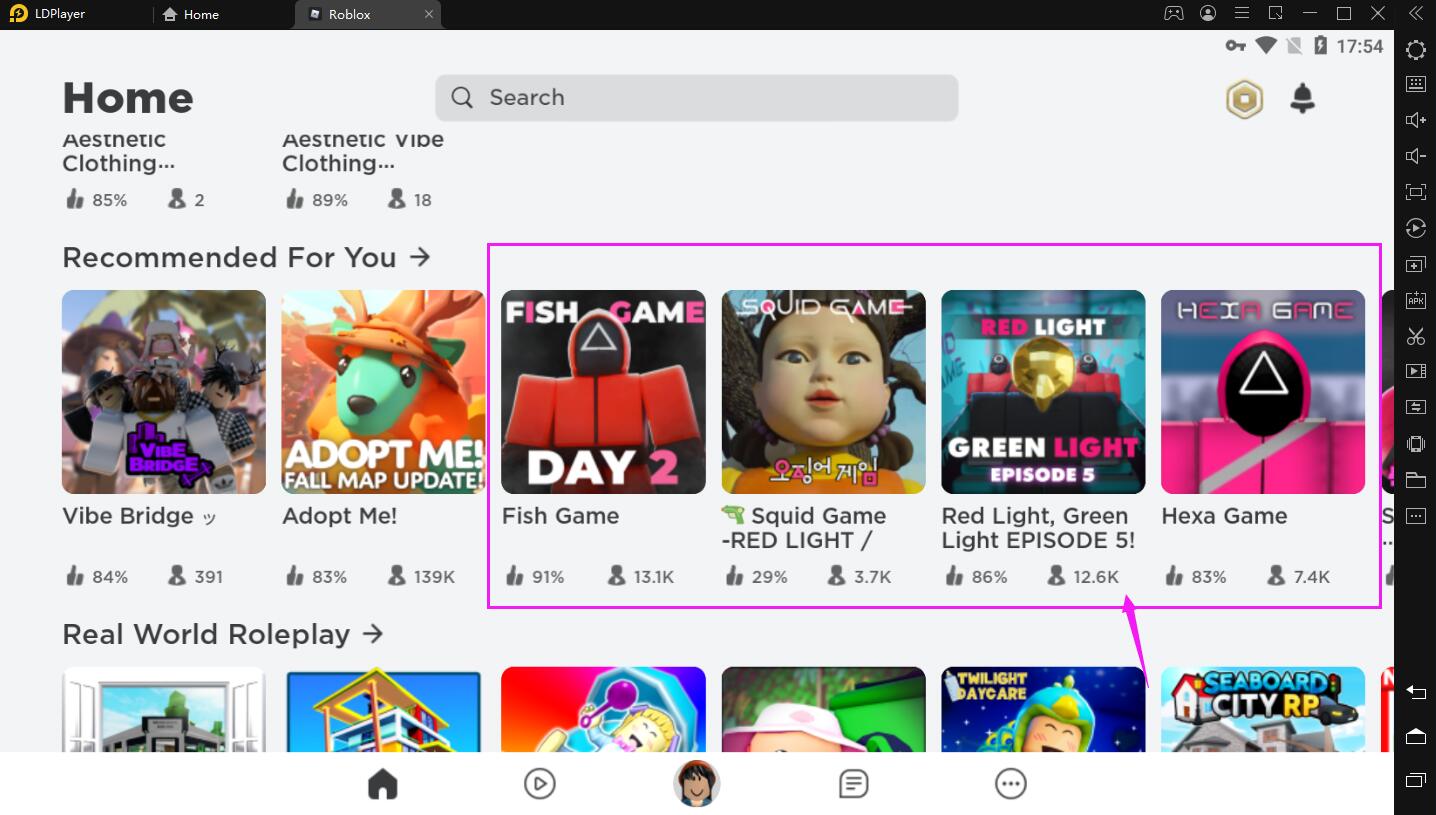Open LDPlayer menu hamburger dropdown in title bar

1242,14
